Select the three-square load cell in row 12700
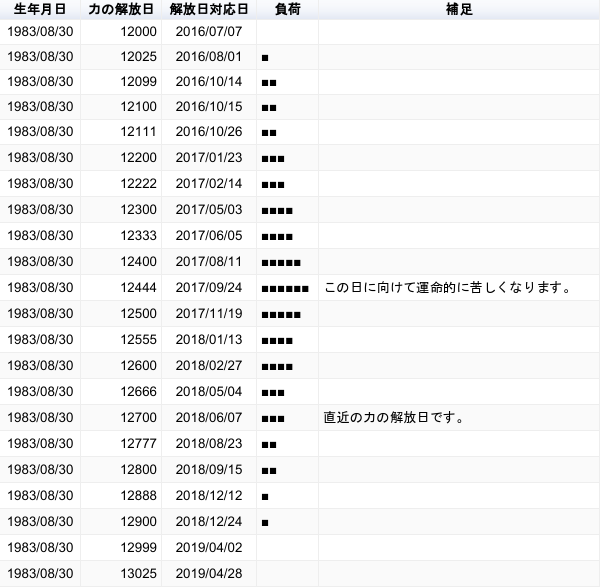Screen dimensions: 600x587 (287, 417)
